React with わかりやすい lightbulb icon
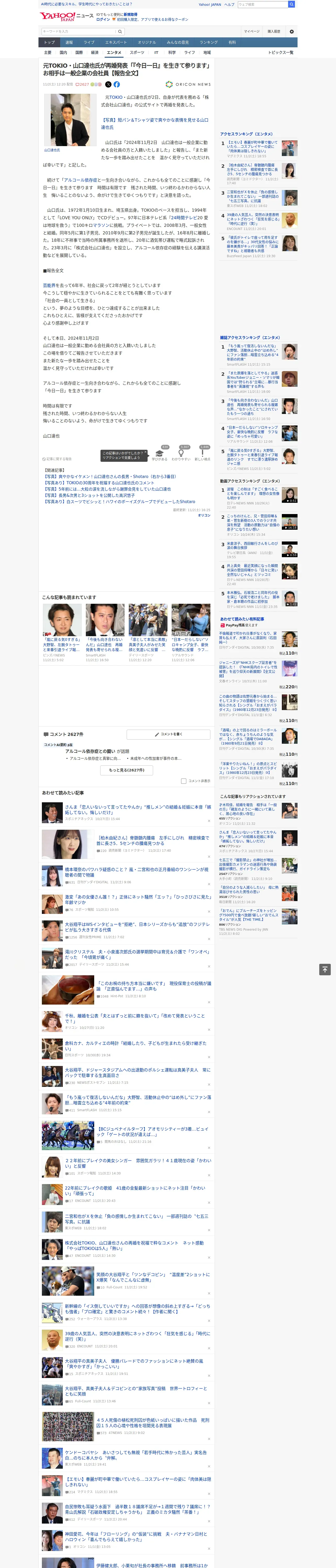Image resolution: width=336 pixels, height=1568 pixels. coord(181,453)
